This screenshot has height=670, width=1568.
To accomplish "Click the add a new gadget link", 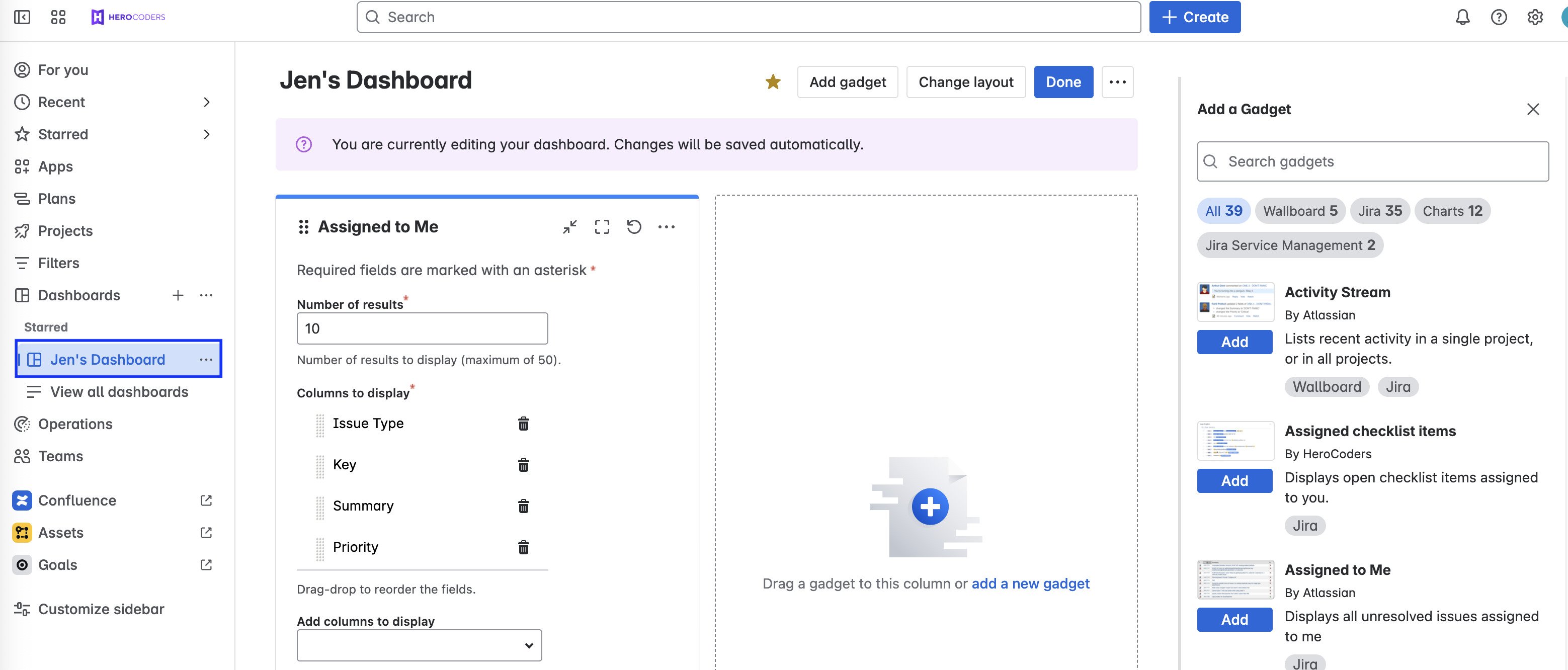I will [1030, 583].
